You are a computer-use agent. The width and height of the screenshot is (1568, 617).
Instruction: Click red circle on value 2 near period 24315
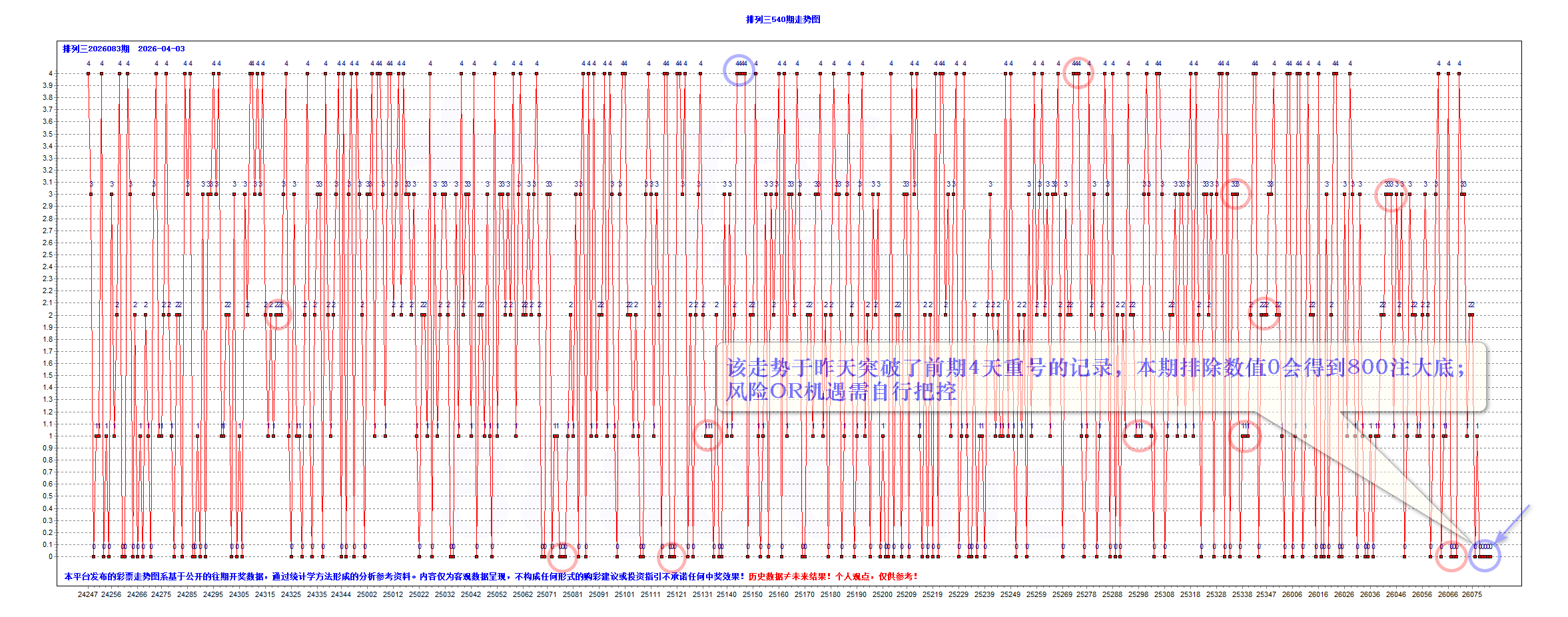[x=278, y=314]
